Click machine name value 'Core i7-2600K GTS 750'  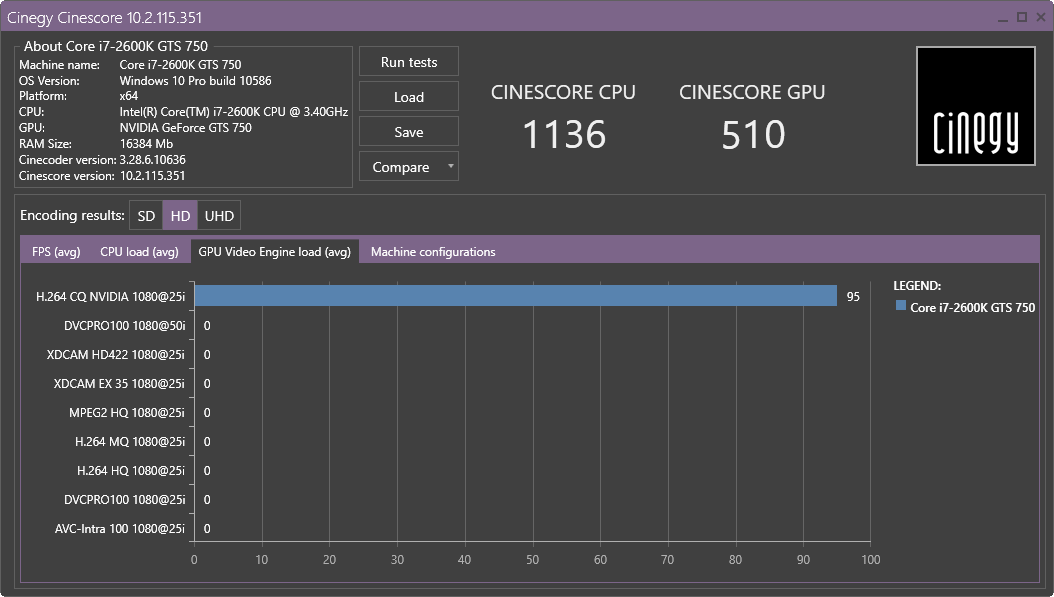[180, 65]
